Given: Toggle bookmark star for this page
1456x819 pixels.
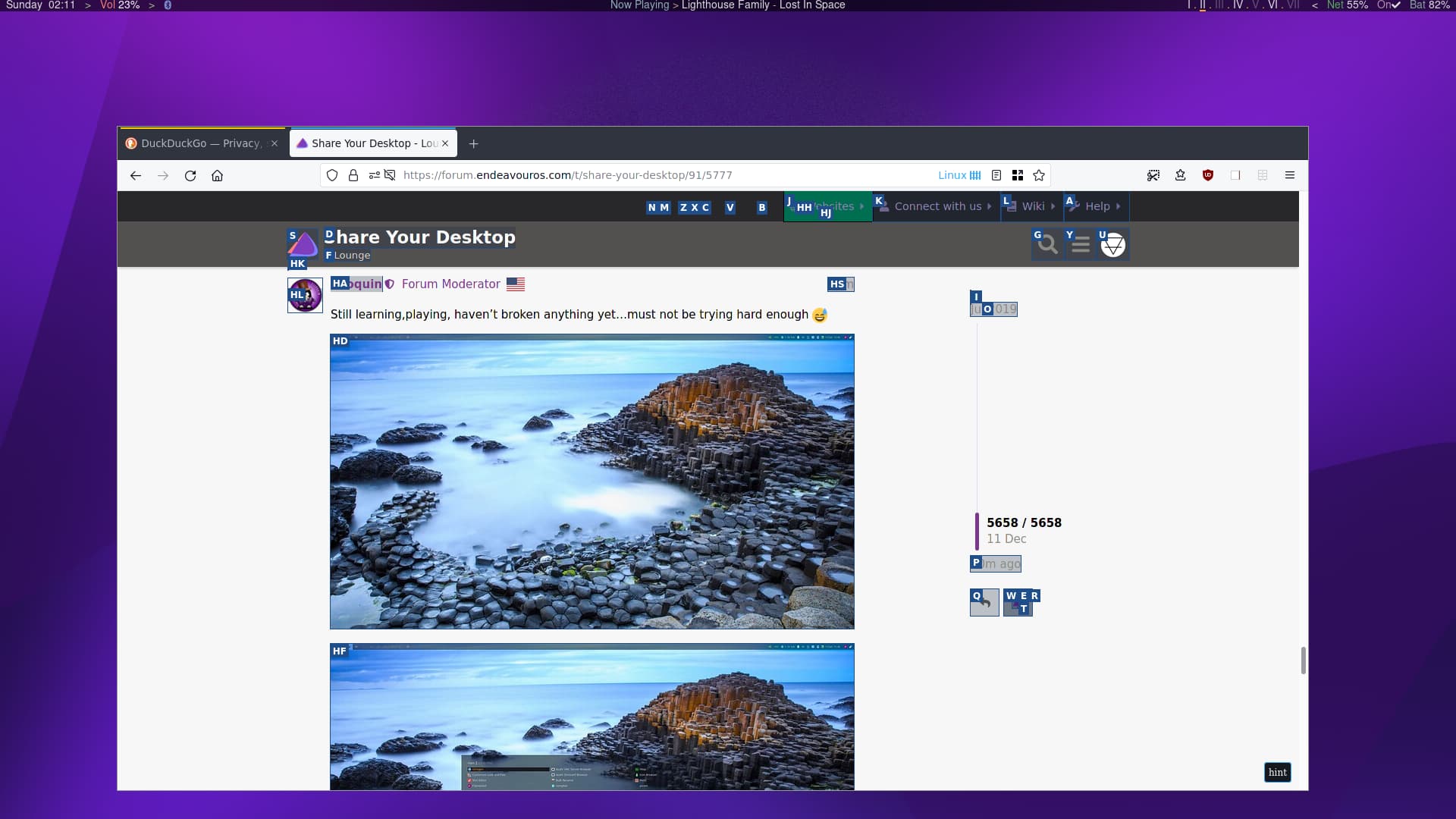Looking at the screenshot, I should point(1039,175).
